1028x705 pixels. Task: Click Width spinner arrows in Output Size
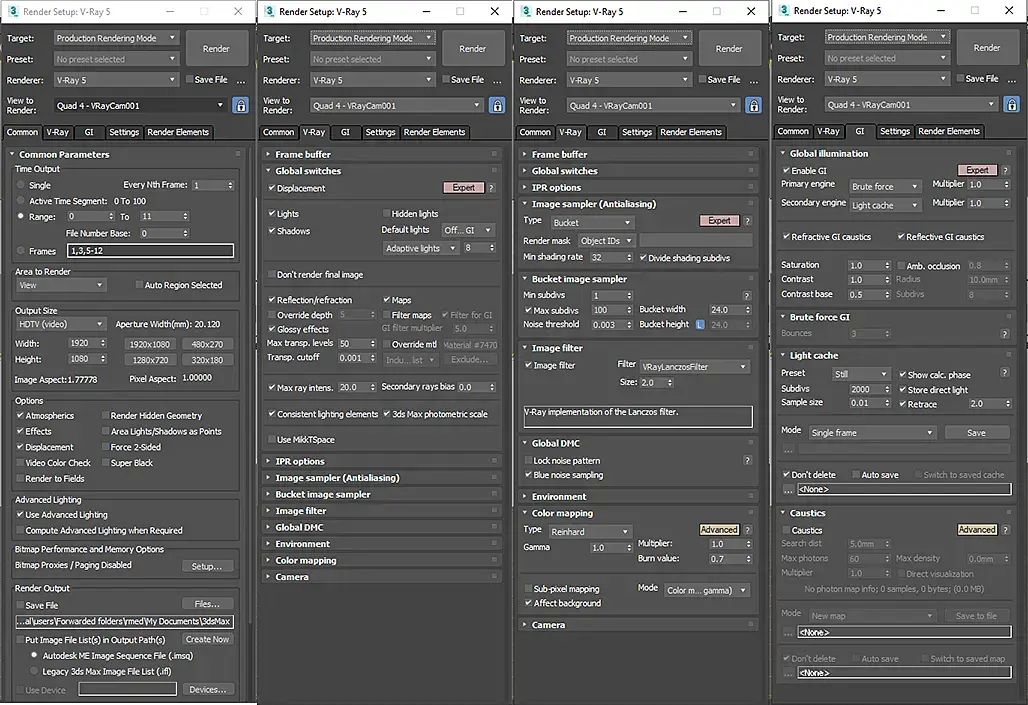[x=103, y=343]
